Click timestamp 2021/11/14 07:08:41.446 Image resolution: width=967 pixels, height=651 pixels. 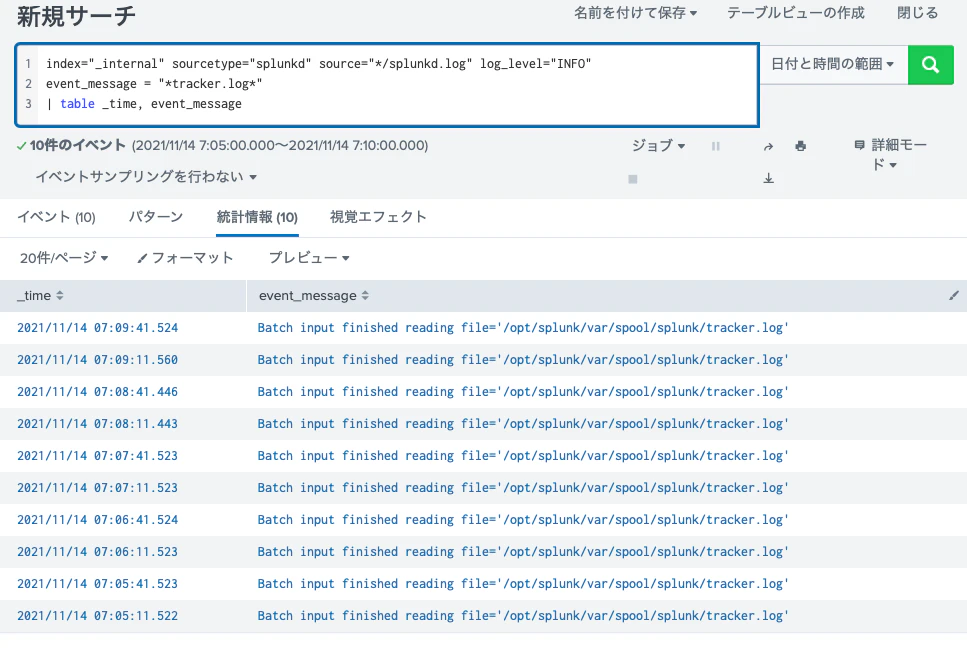pos(97,392)
